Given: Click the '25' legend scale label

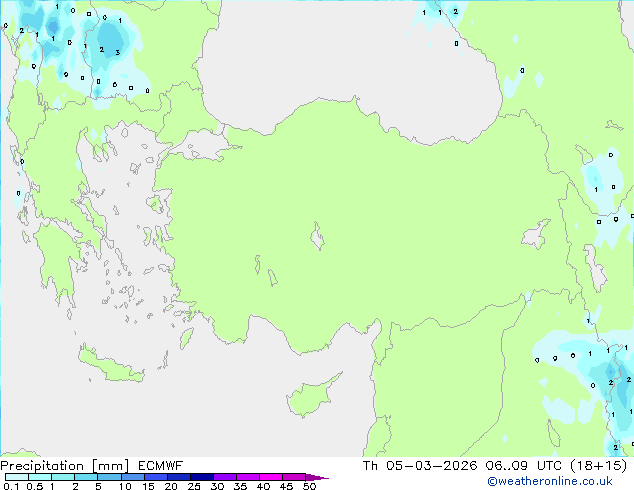Looking at the screenshot, I should coord(194,486).
